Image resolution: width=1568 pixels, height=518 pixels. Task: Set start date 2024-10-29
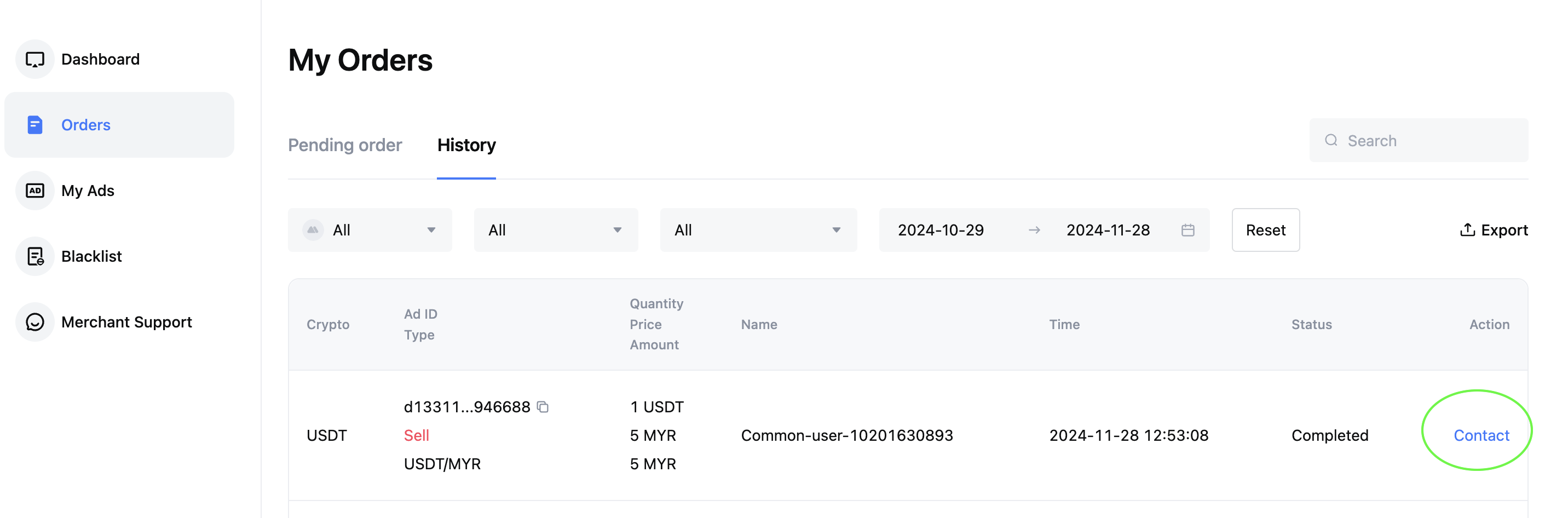click(x=941, y=231)
